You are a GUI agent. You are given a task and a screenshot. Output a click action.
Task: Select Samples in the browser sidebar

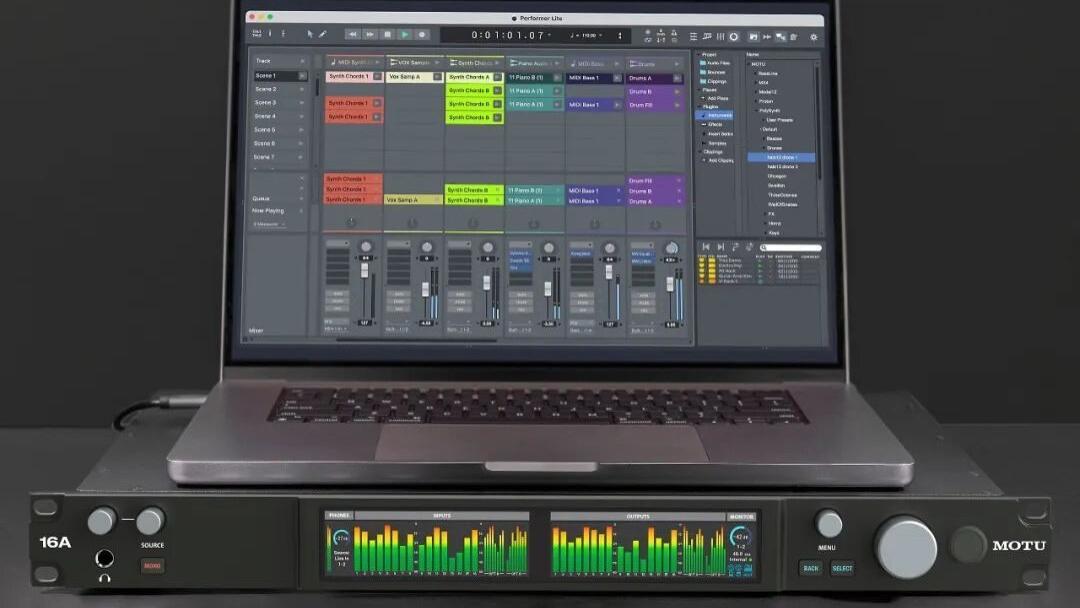tap(716, 143)
